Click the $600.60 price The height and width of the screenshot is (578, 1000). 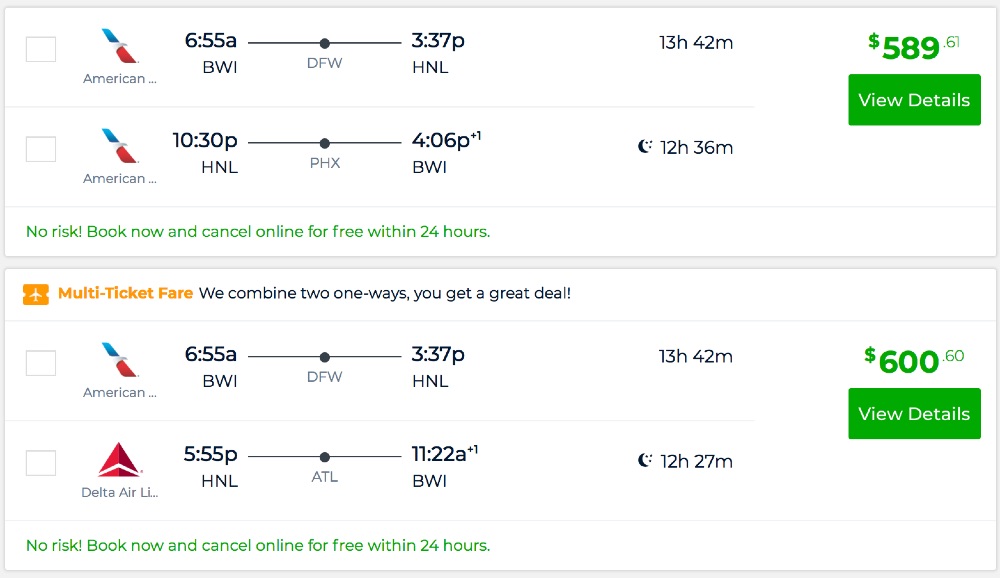[914, 360]
